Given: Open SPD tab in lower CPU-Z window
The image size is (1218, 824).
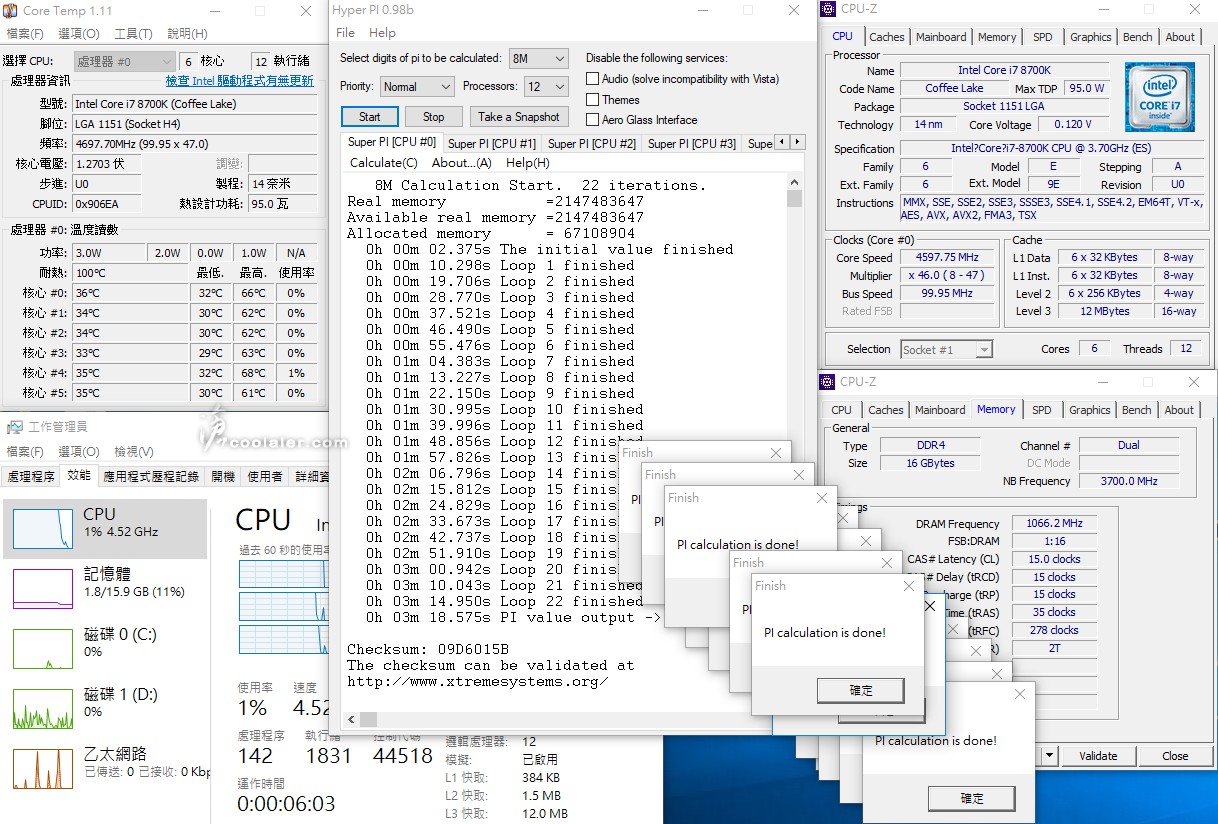Looking at the screenshot, I should tap(1041, 410).
